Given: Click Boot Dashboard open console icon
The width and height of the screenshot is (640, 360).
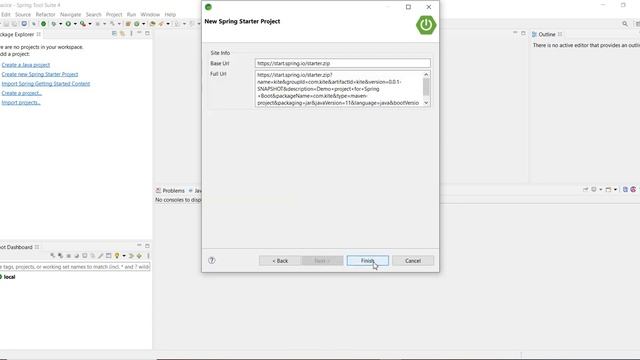Looking at the screenshot, I should pos(84,256).
